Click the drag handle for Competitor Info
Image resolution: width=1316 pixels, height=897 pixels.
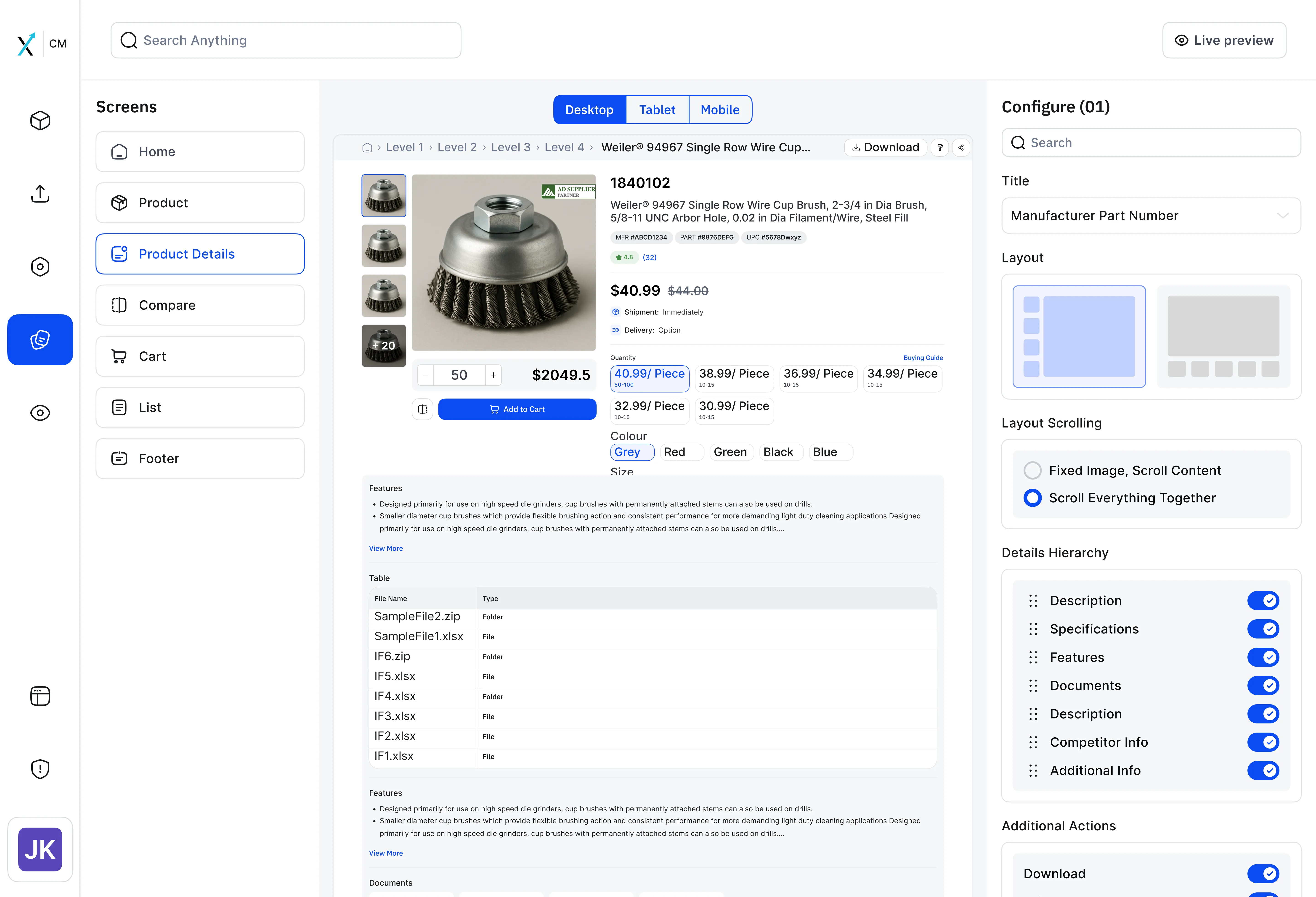tap(1033, 742)
